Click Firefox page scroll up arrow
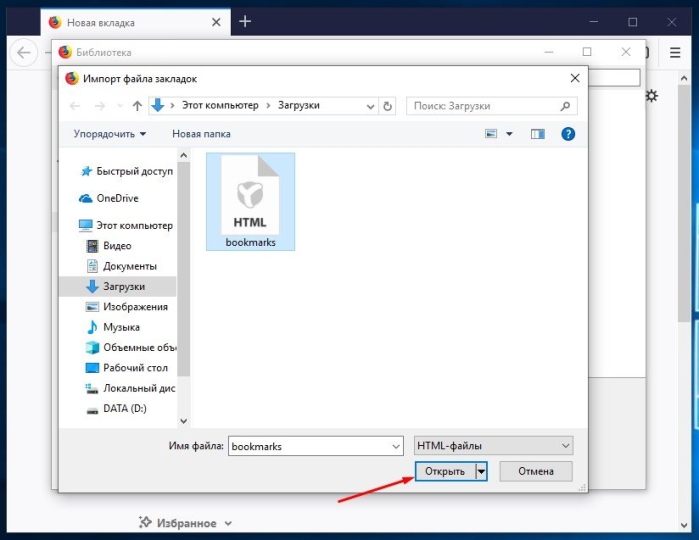Screen dimensions: 699x540 click(x=684, y=78)
